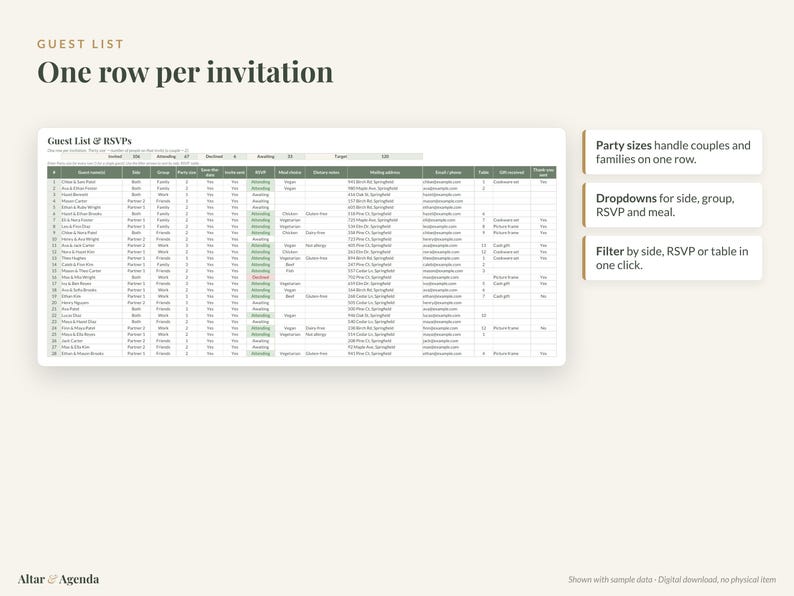Click the 'Filter by side, RSVP' feature card

pyautogui.click(x=672, y=258)
